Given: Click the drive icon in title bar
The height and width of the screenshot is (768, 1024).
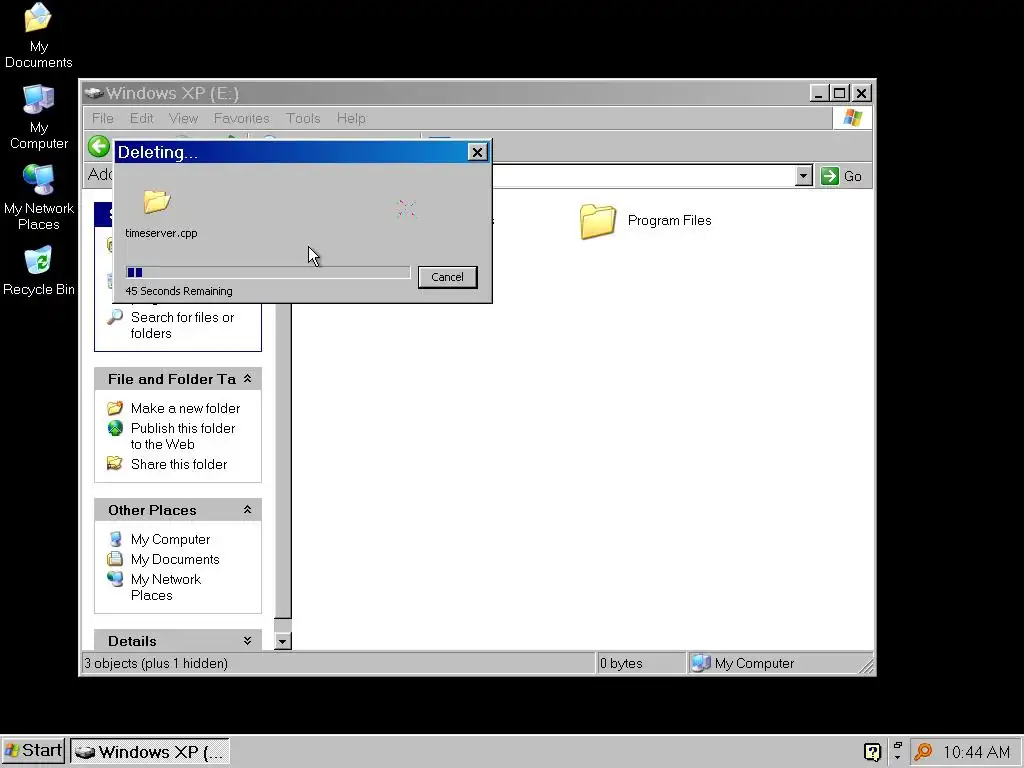Looking at the screenshot, I should tap(94, 93).
